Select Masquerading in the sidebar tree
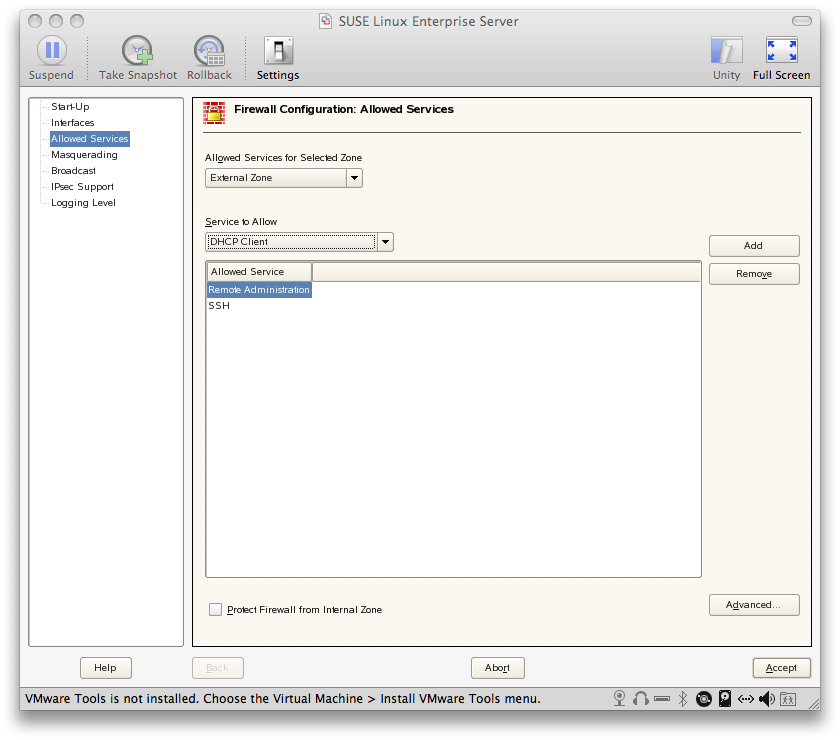Image resolution: width=840 pixels, height=740 pixels. tap(84, 155)
